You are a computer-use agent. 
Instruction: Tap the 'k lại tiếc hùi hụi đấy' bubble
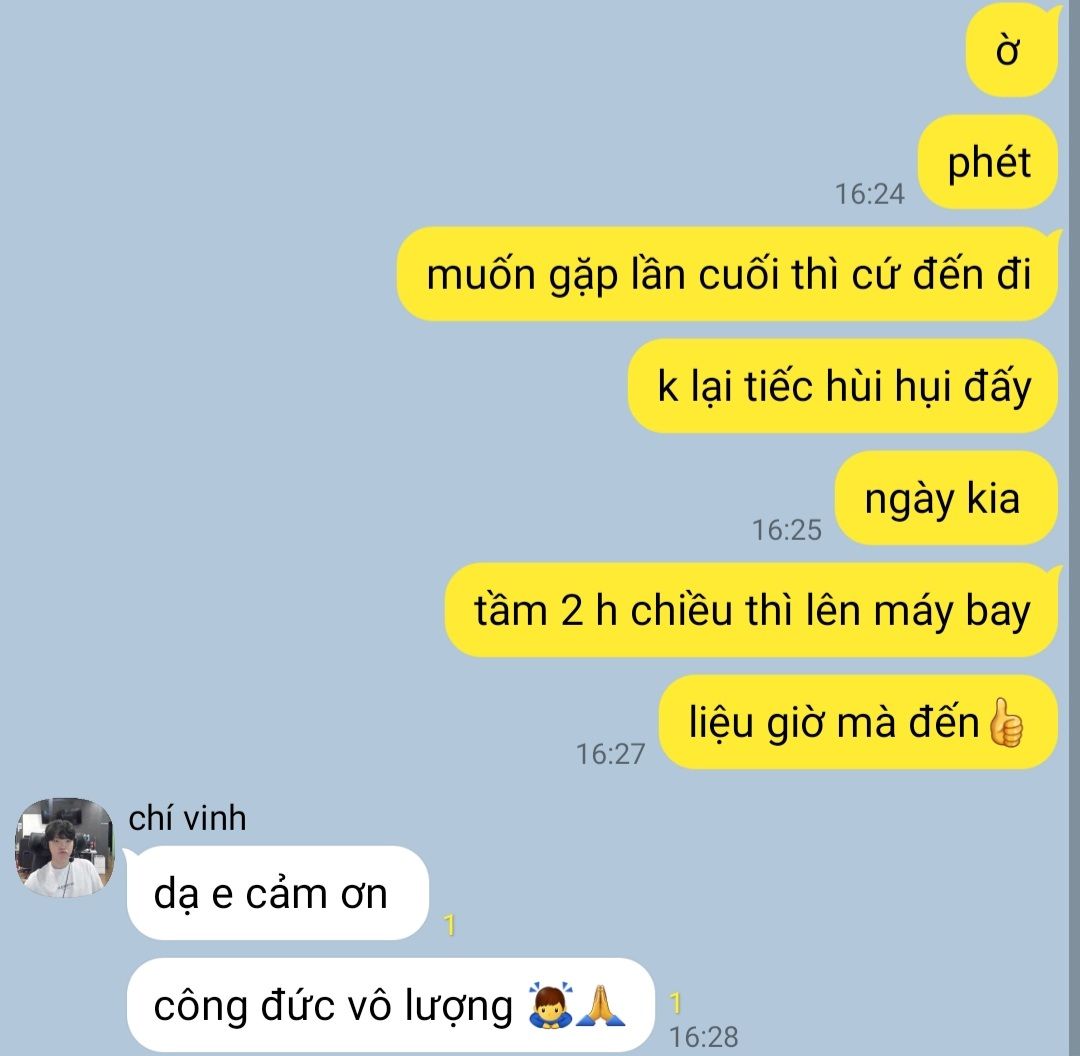[x=843, y=386]
